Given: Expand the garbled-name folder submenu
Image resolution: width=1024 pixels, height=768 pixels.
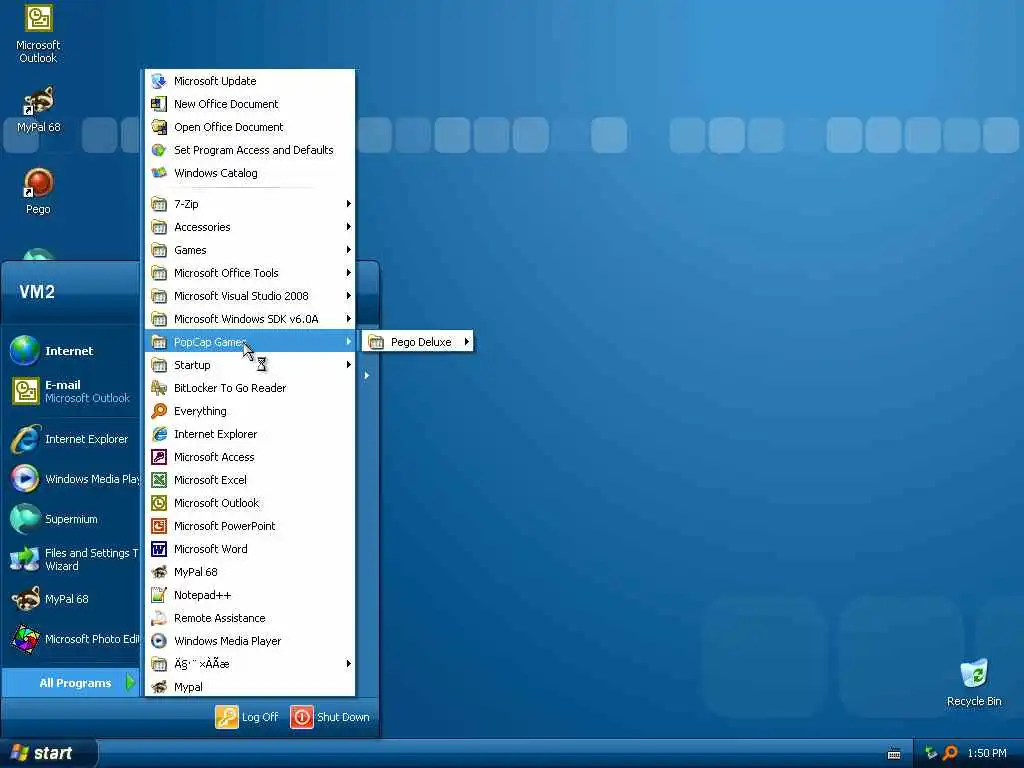Looking at the screenshot, I should click(x=251, y=664).
